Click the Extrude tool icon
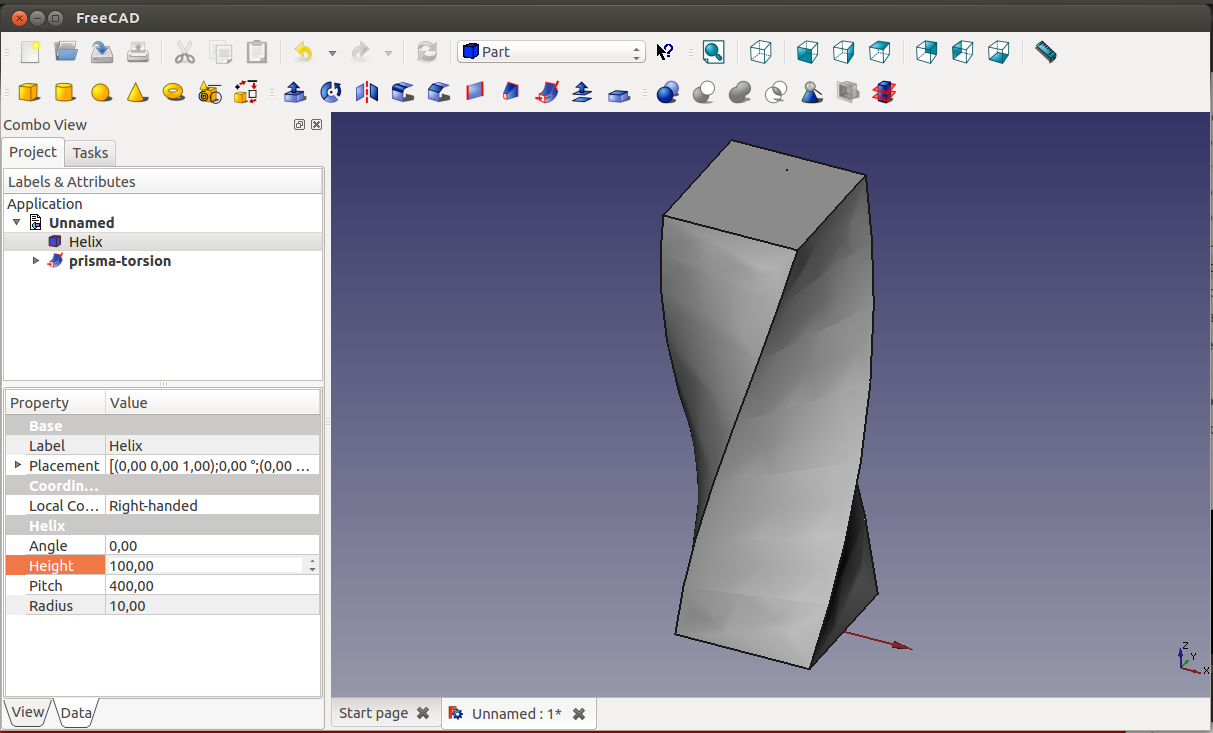This screenshot has height=733, width=1213. pyautogui.click(x=295, y=93)
